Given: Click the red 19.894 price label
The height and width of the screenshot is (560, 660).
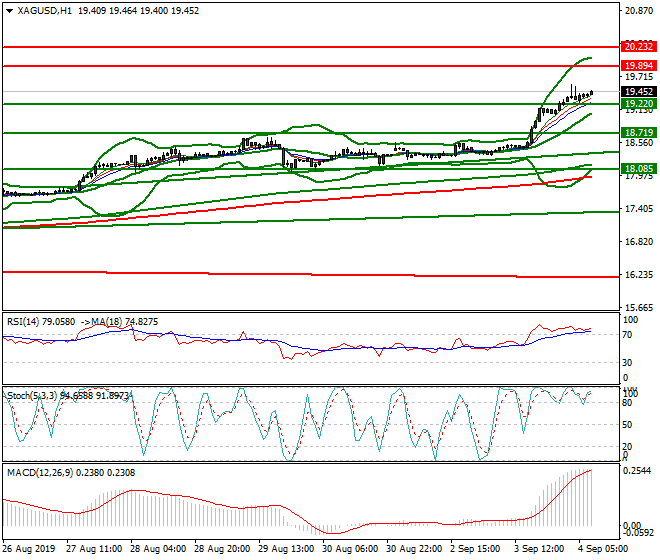Looking at the screenshot, I should tap(639, 66).
